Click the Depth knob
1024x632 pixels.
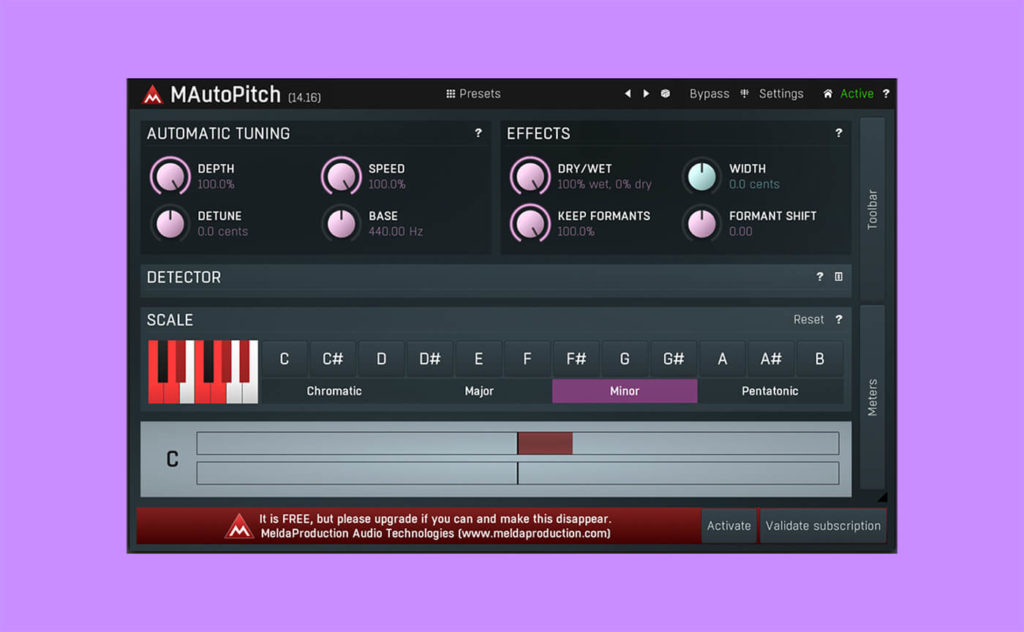[170, 176]
